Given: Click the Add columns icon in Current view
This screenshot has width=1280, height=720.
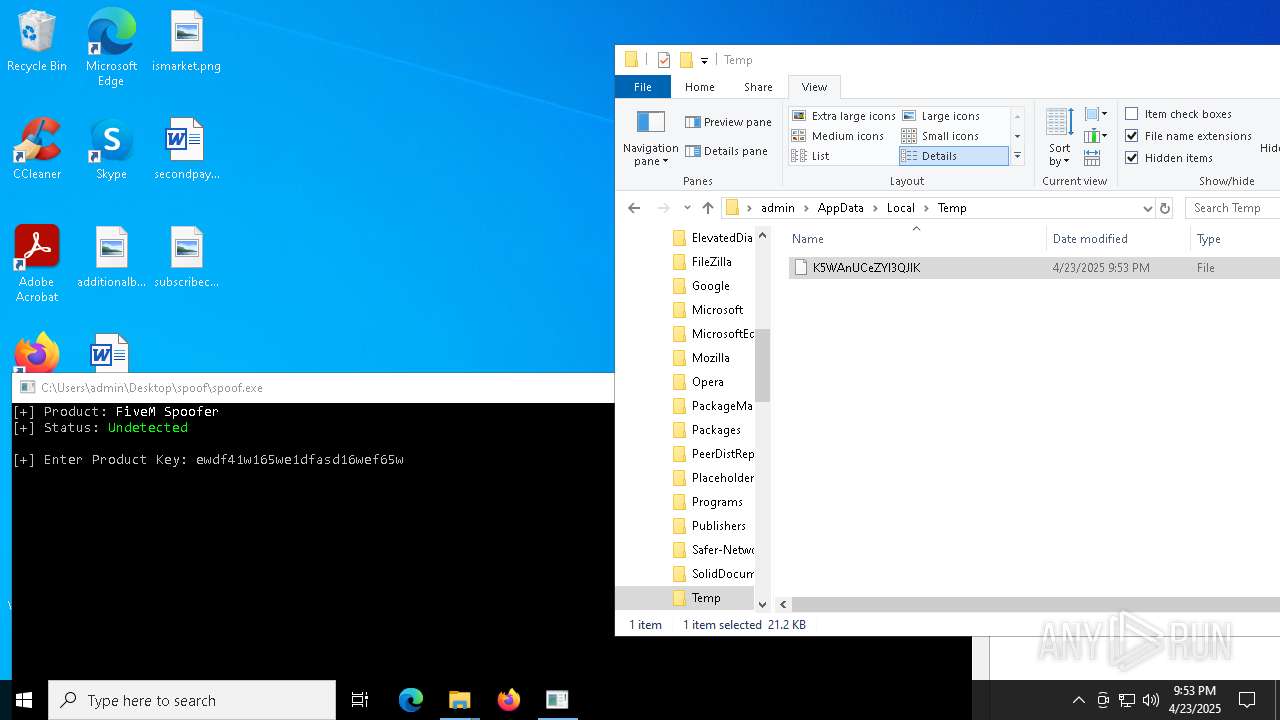Looking at the screenshot, I should [1096, 136].
